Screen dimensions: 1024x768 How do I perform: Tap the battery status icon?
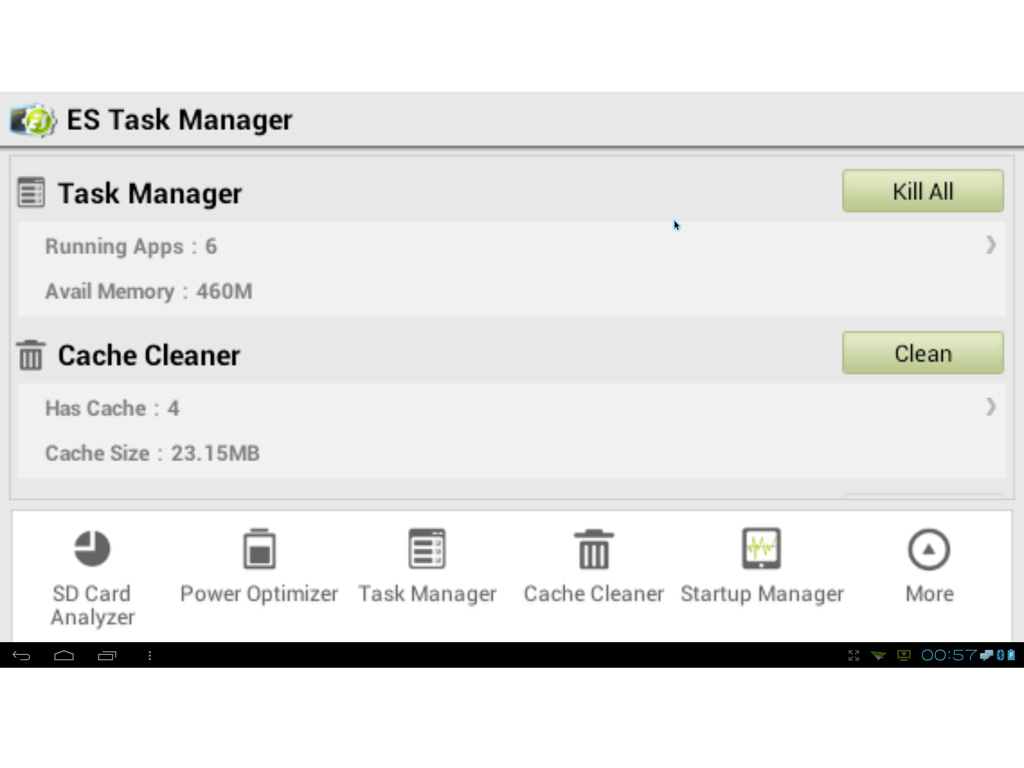1011,654
